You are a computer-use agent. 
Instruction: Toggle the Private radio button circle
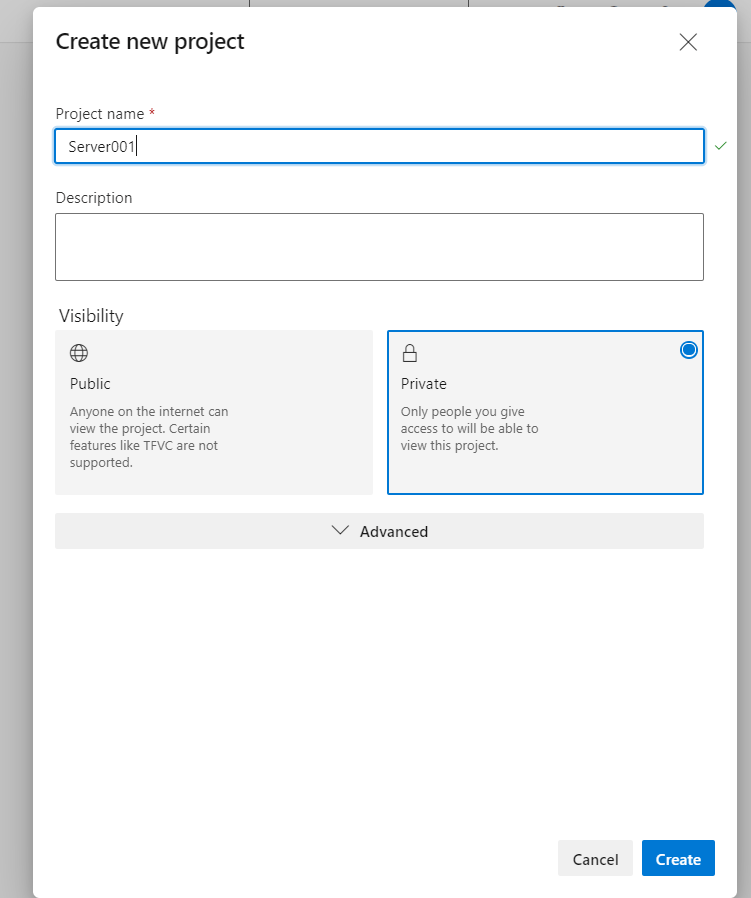tap(688, 350)
